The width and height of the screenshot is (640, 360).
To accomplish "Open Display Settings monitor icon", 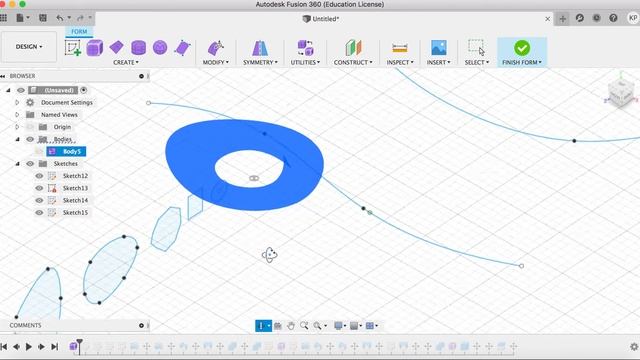I will click(x=338, y=325).
